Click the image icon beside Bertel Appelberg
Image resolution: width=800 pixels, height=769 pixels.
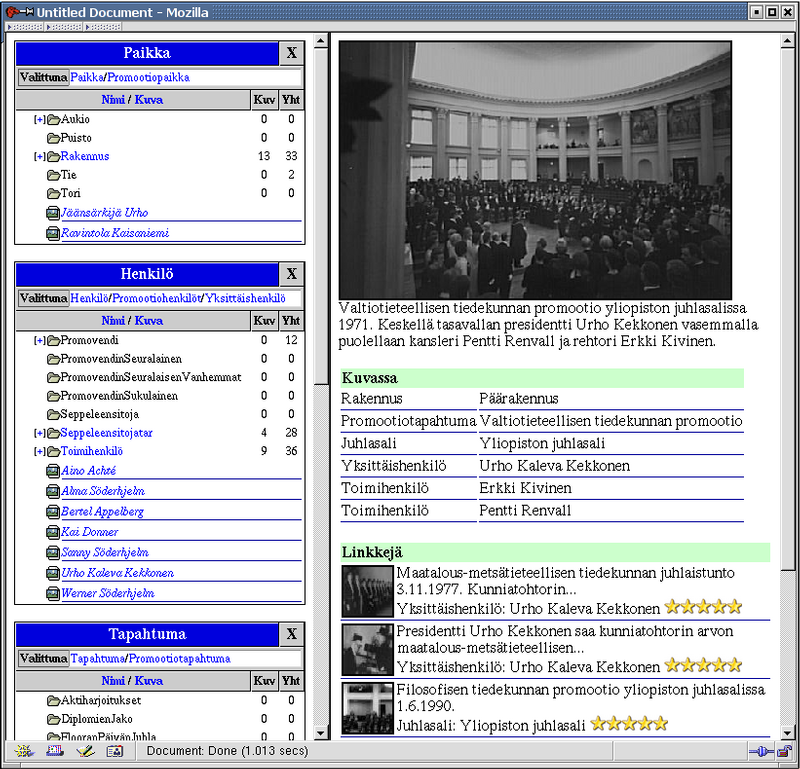53,512
